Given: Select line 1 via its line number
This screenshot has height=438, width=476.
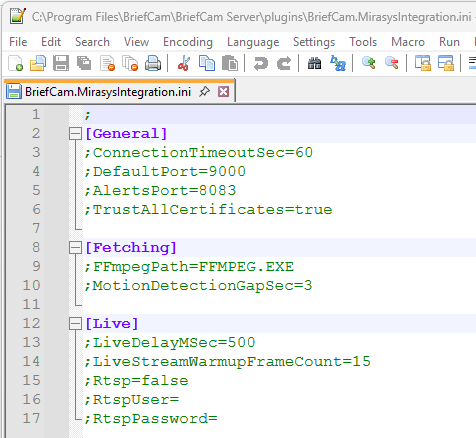Looking at the screenshot, I should (36, 115).
